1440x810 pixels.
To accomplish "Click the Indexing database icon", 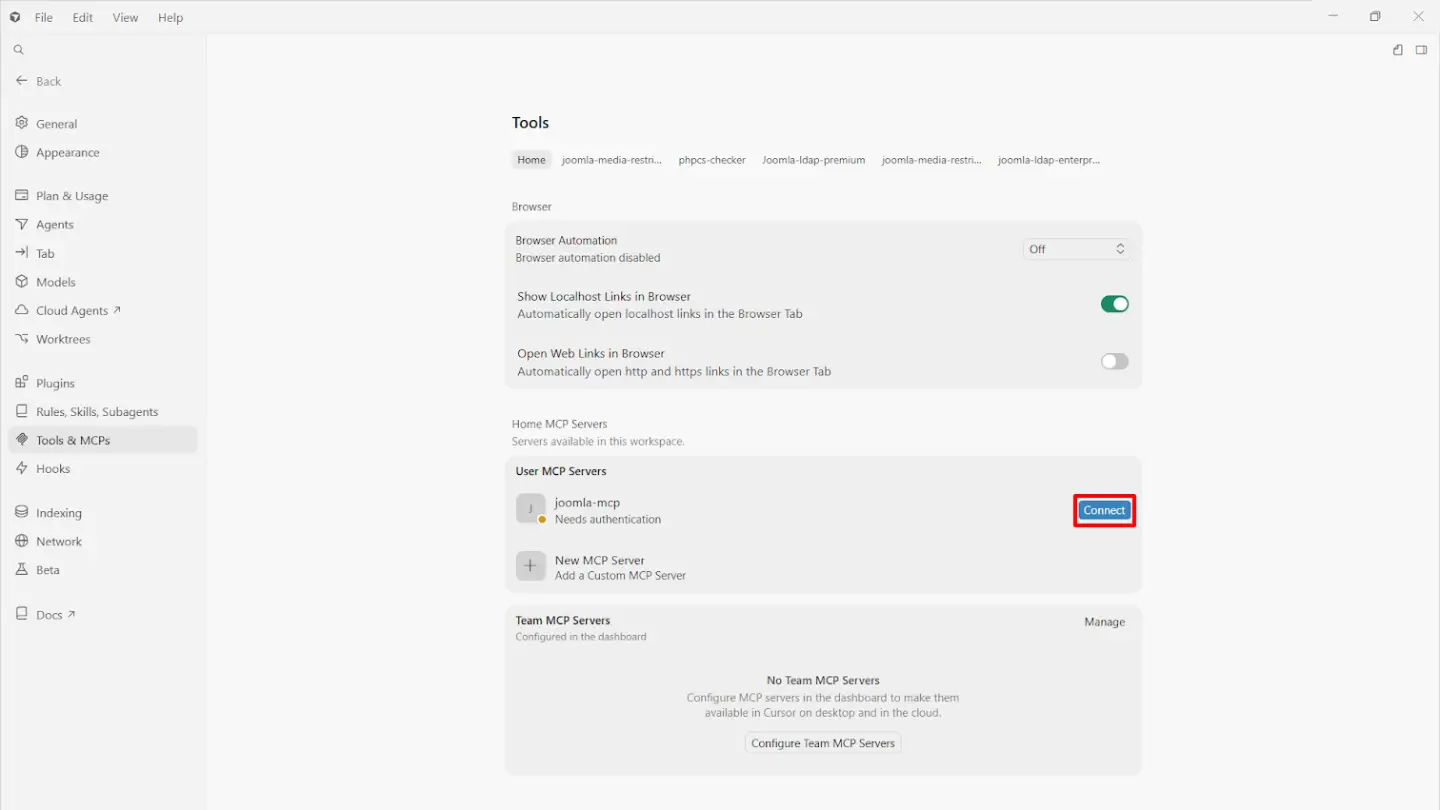I will (x=22, y=512).
